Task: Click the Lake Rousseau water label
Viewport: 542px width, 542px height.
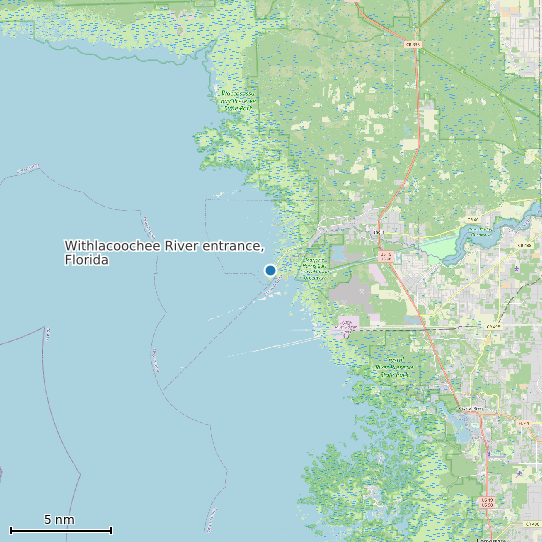Action: (480, 232)
